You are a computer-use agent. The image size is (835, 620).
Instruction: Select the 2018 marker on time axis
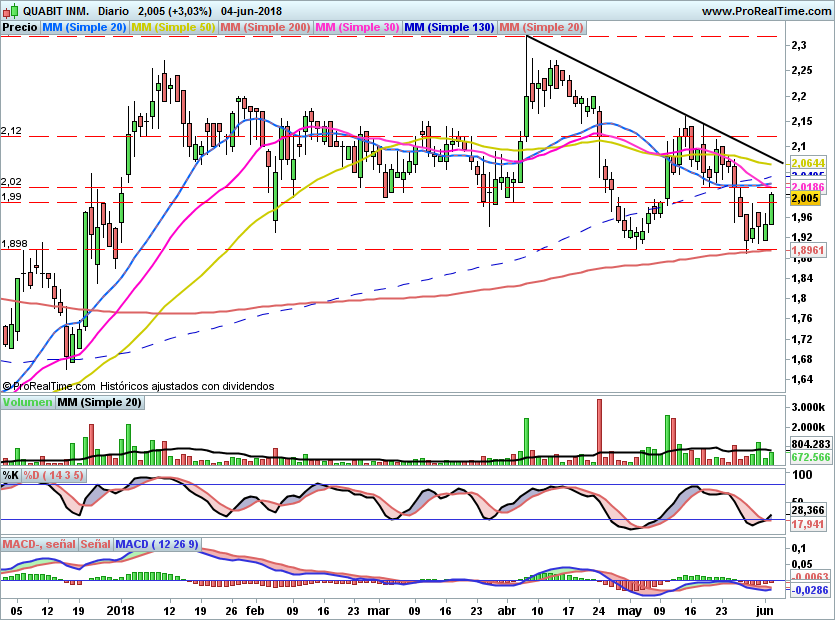tap(120, 610)
